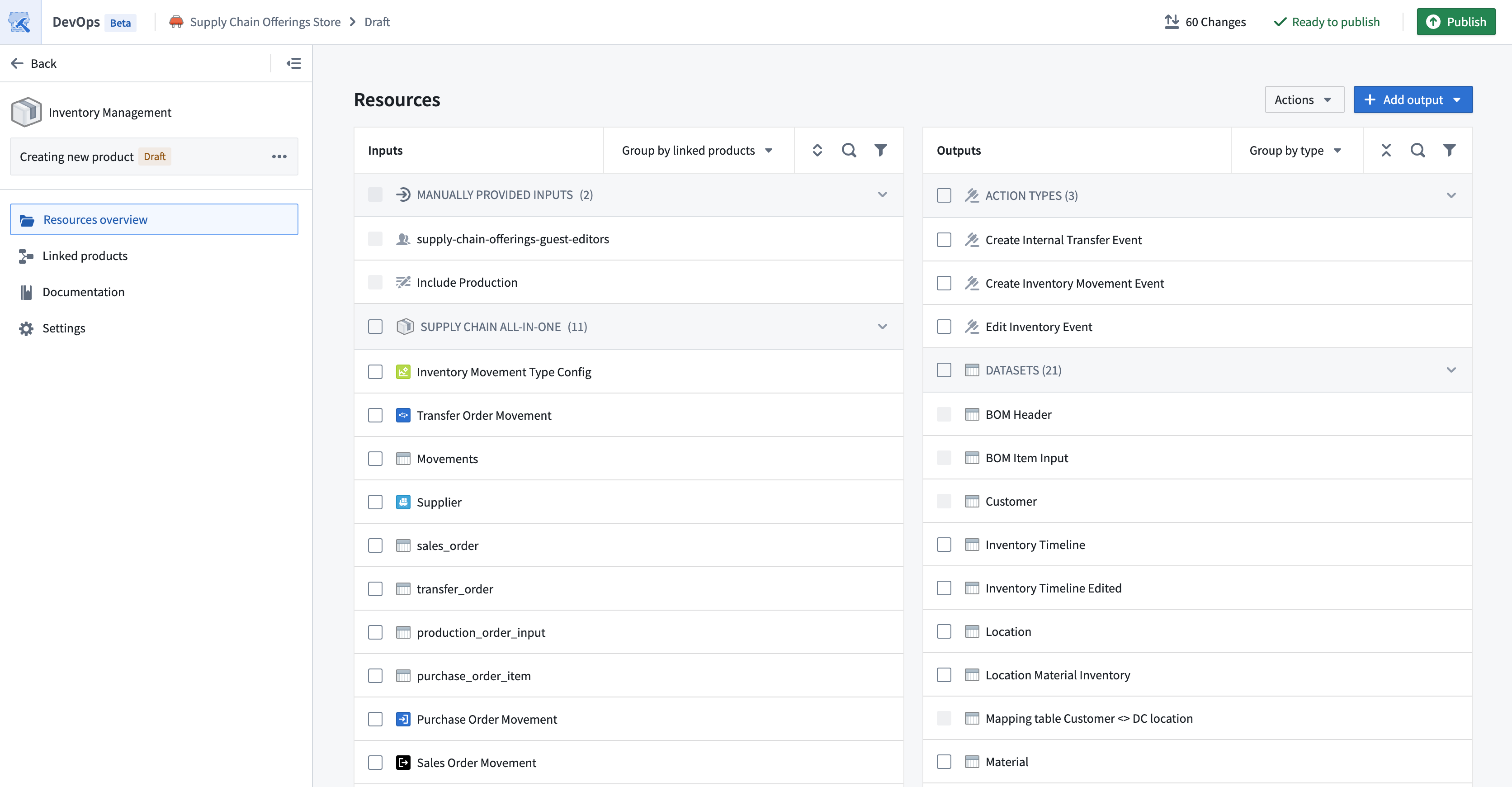Click the 60 Changes icon in the top bar
Viewport: 1512px width, 787px height.
1172,22
